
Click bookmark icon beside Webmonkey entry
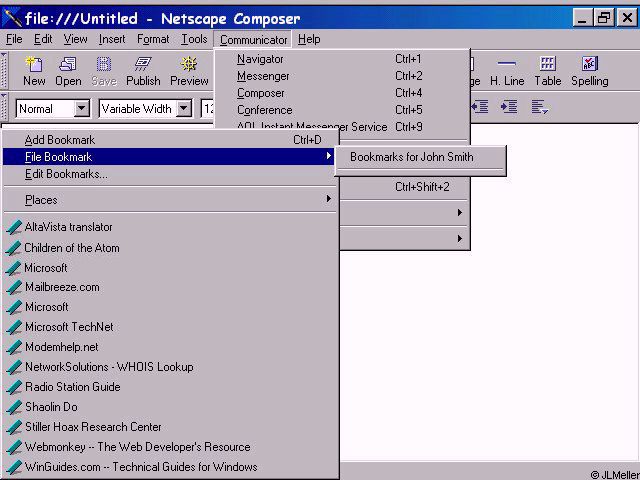14,447
